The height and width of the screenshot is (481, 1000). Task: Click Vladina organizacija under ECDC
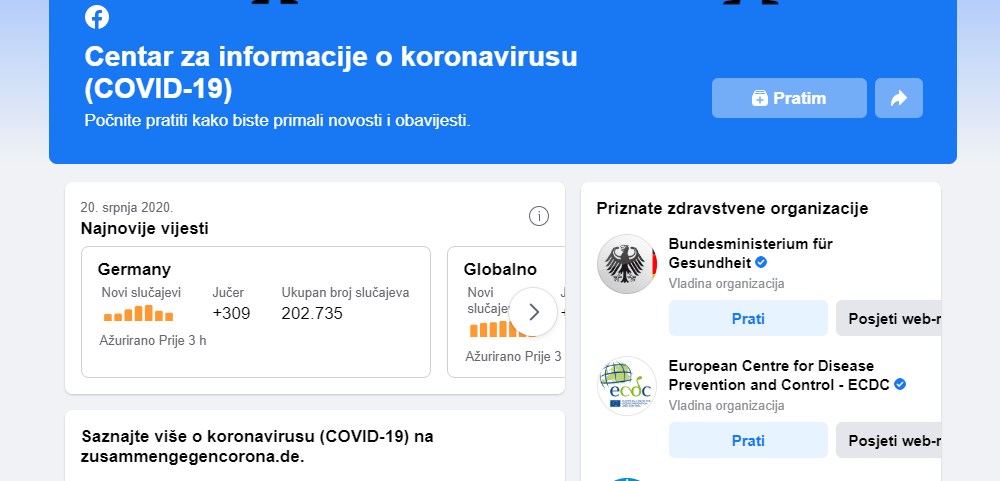(x=726, y=405)
